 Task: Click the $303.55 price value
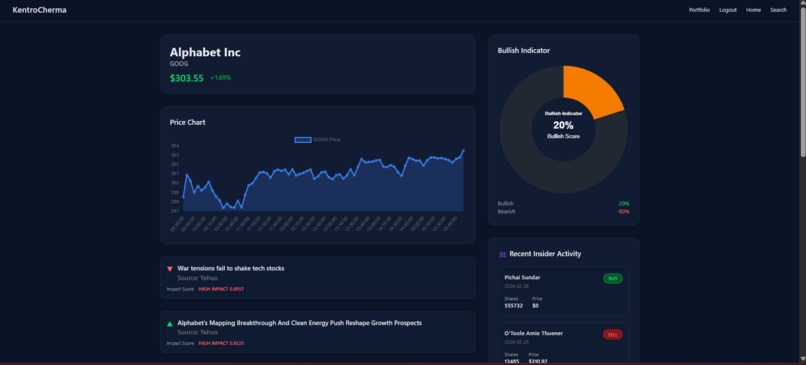coord(187,78)
